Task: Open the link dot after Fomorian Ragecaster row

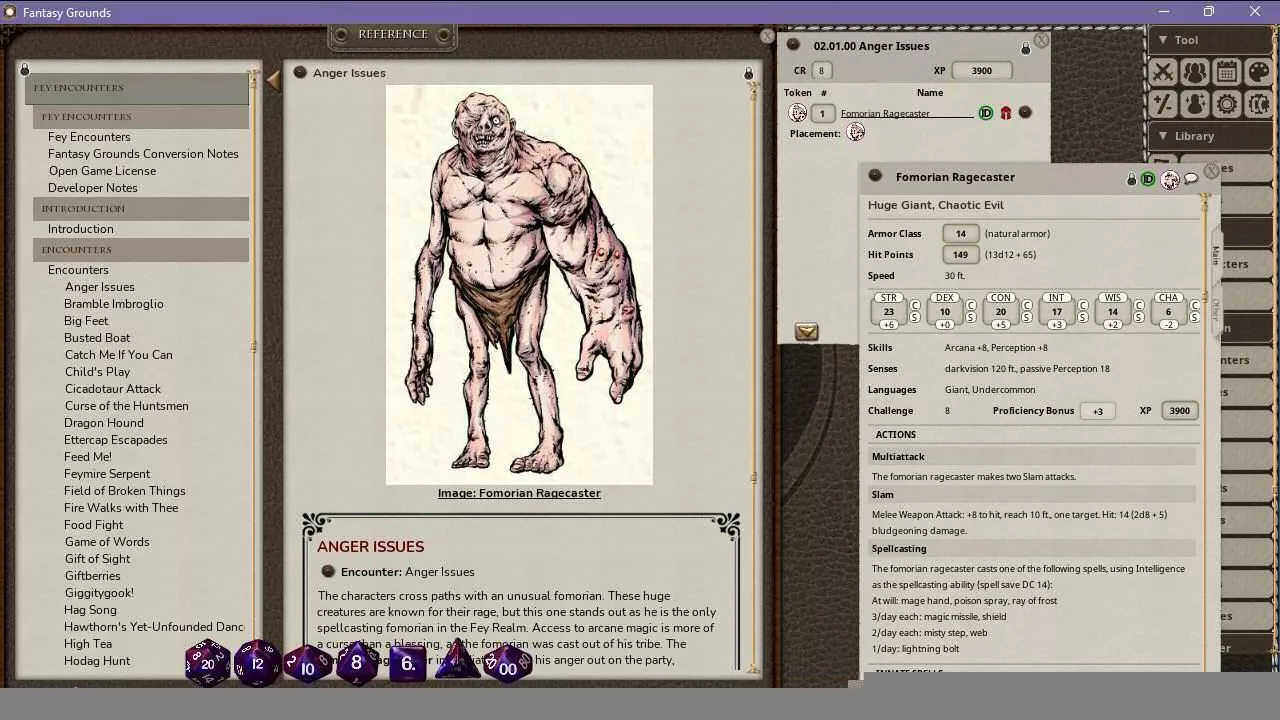Action: 1025,113
